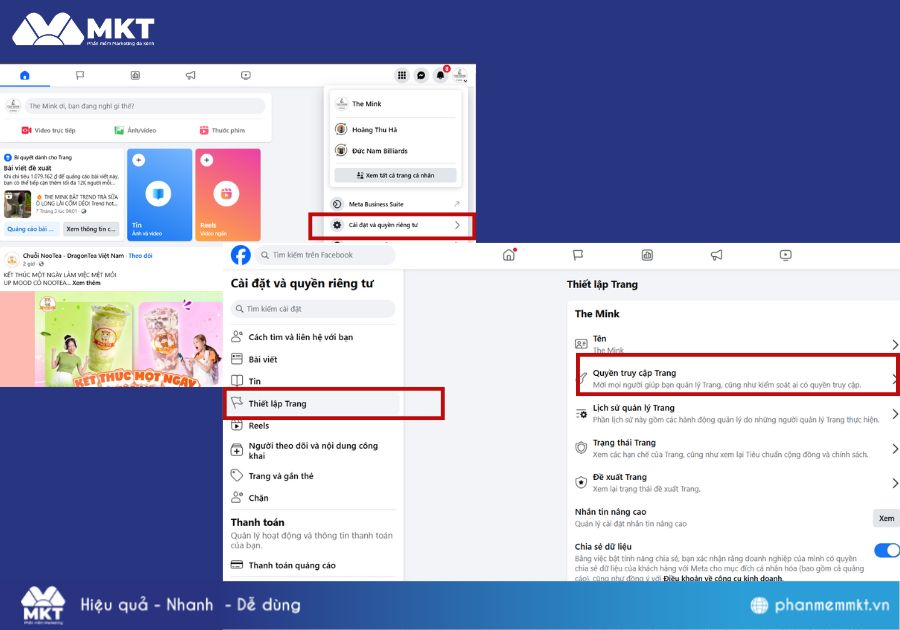The width and height of the screenshot is (900, 630).
Task: Expand Lịch sử quản lý Trang chevron
Action: click(x=894, y=414)
